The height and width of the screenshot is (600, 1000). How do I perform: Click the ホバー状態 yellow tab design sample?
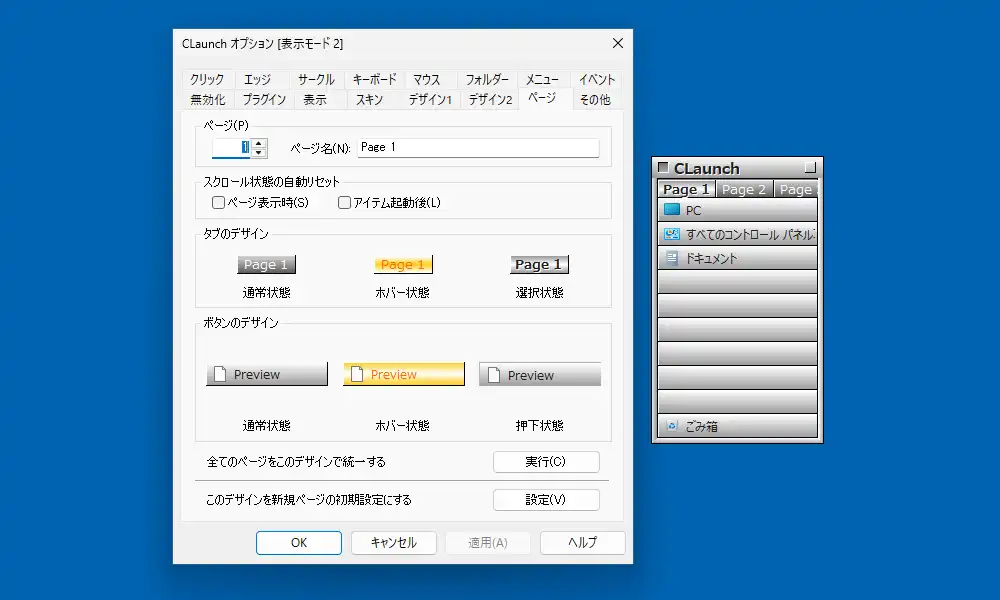403,265
